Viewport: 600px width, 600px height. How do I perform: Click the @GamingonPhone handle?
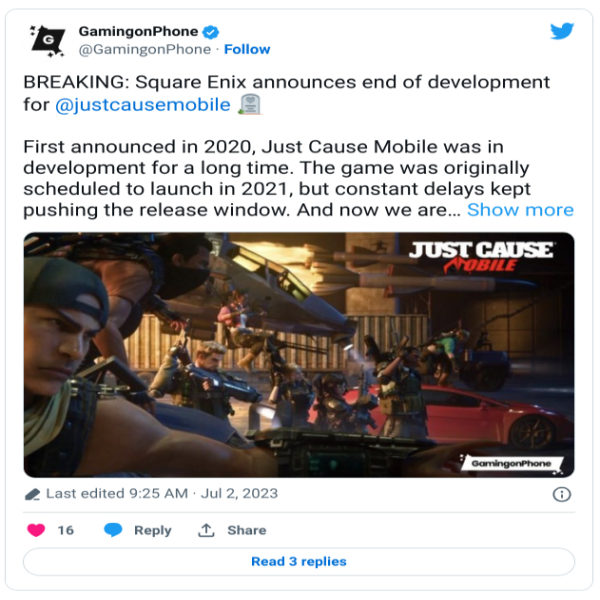[x=145, y=49]
